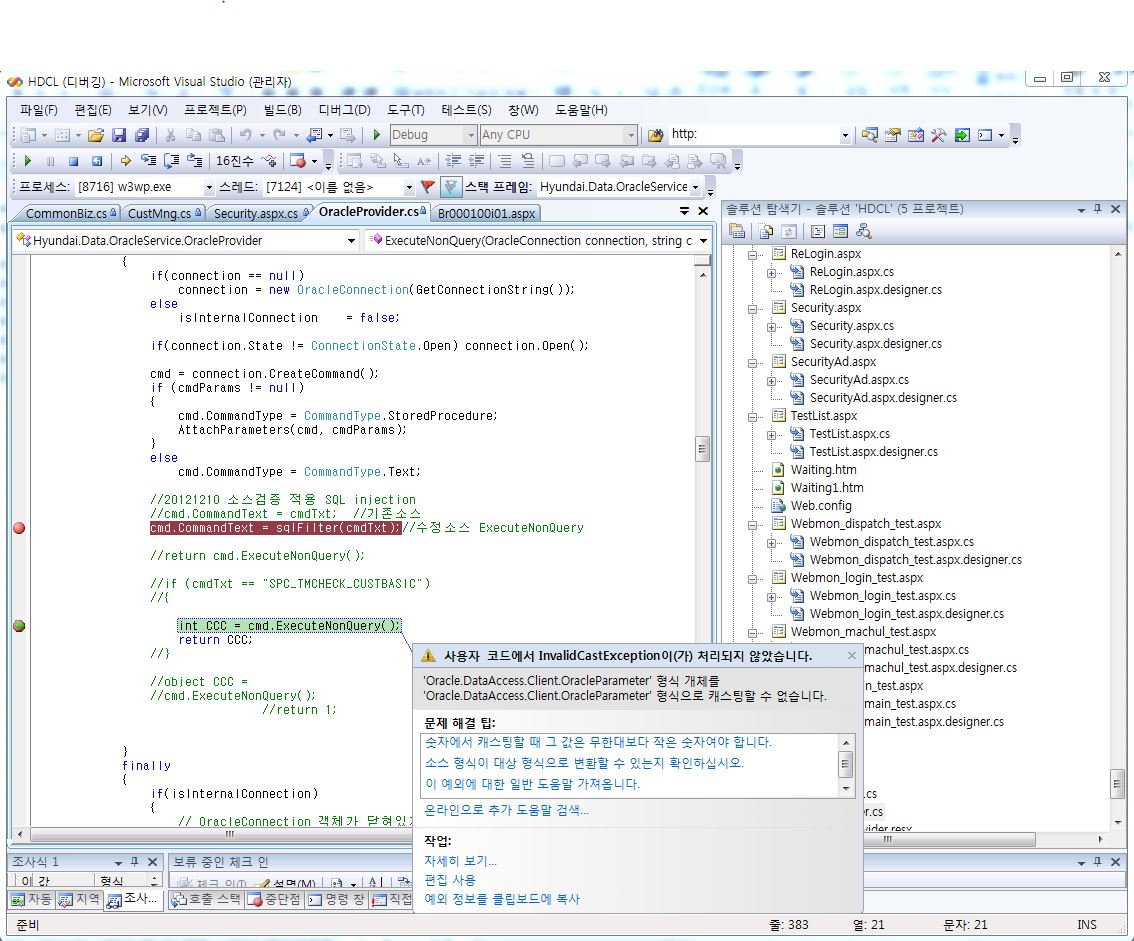This screenshot has height=941, width=1134.
Task: Open the 호출 스택 bottom tab
Action: point(207,899)
